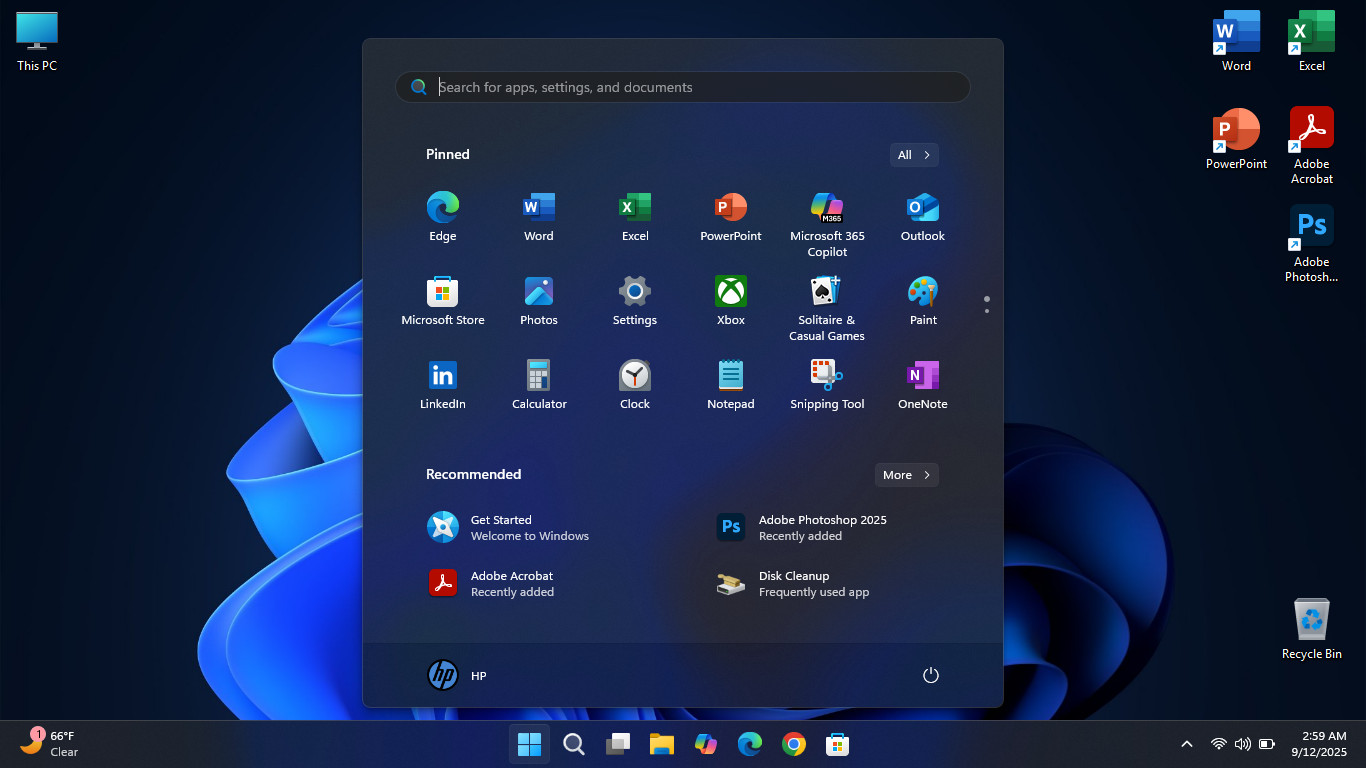Viewport: 1366px width, 768px height.
Task: Click the volume speaker tray icon
Action: click(1243, 744)
